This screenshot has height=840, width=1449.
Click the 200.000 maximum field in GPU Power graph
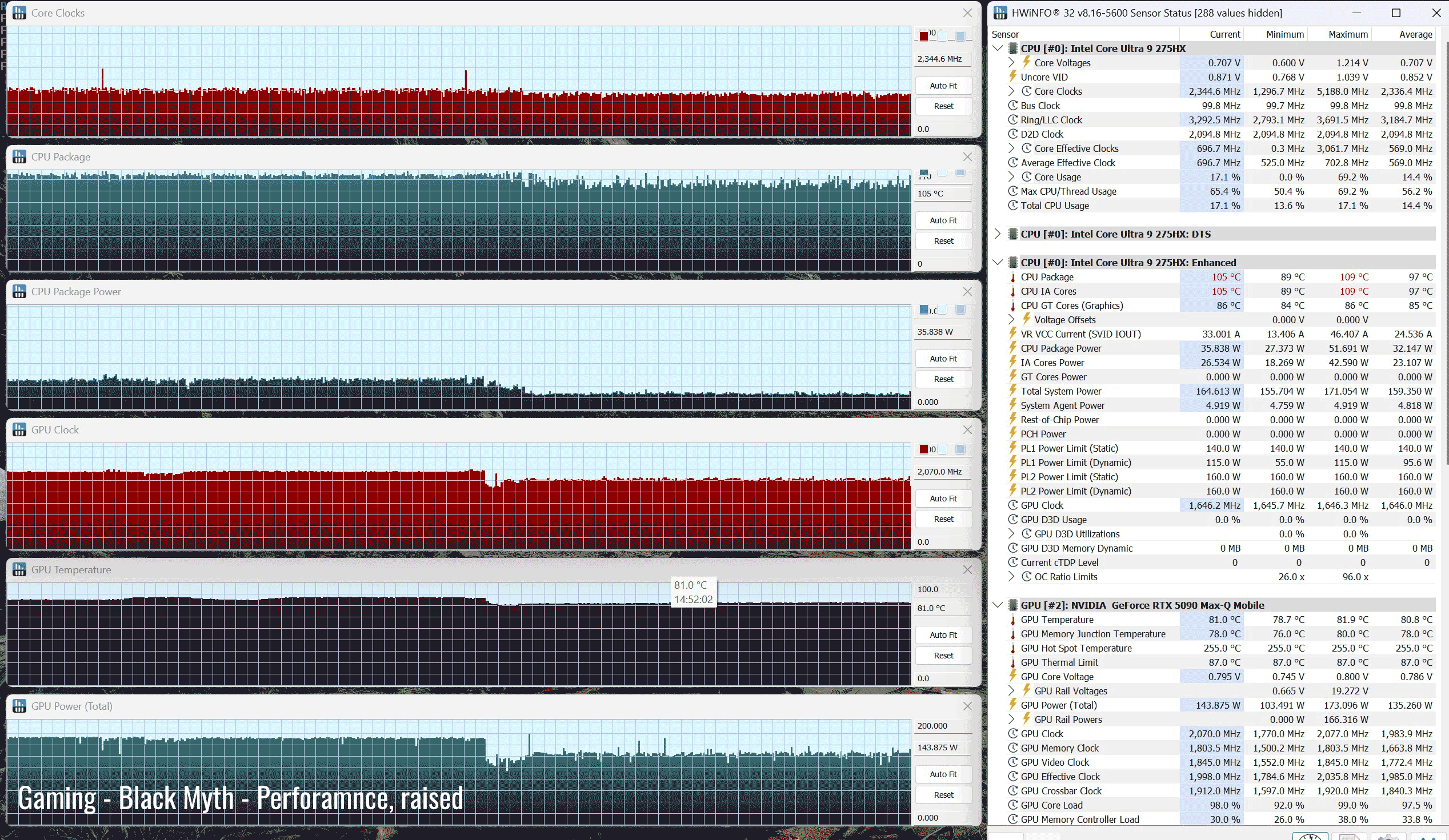tap(943, 726)
